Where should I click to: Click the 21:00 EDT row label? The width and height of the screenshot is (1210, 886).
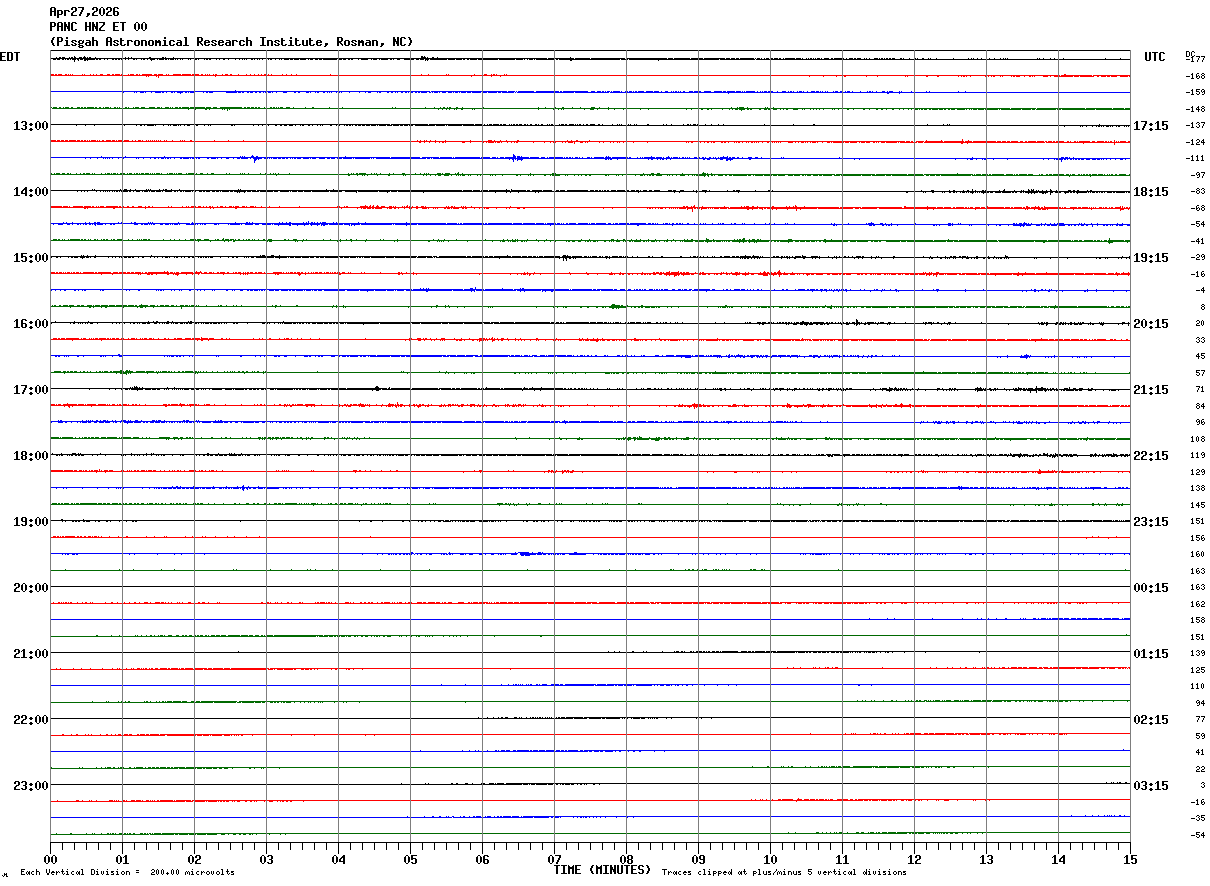(x=31, y=654)
